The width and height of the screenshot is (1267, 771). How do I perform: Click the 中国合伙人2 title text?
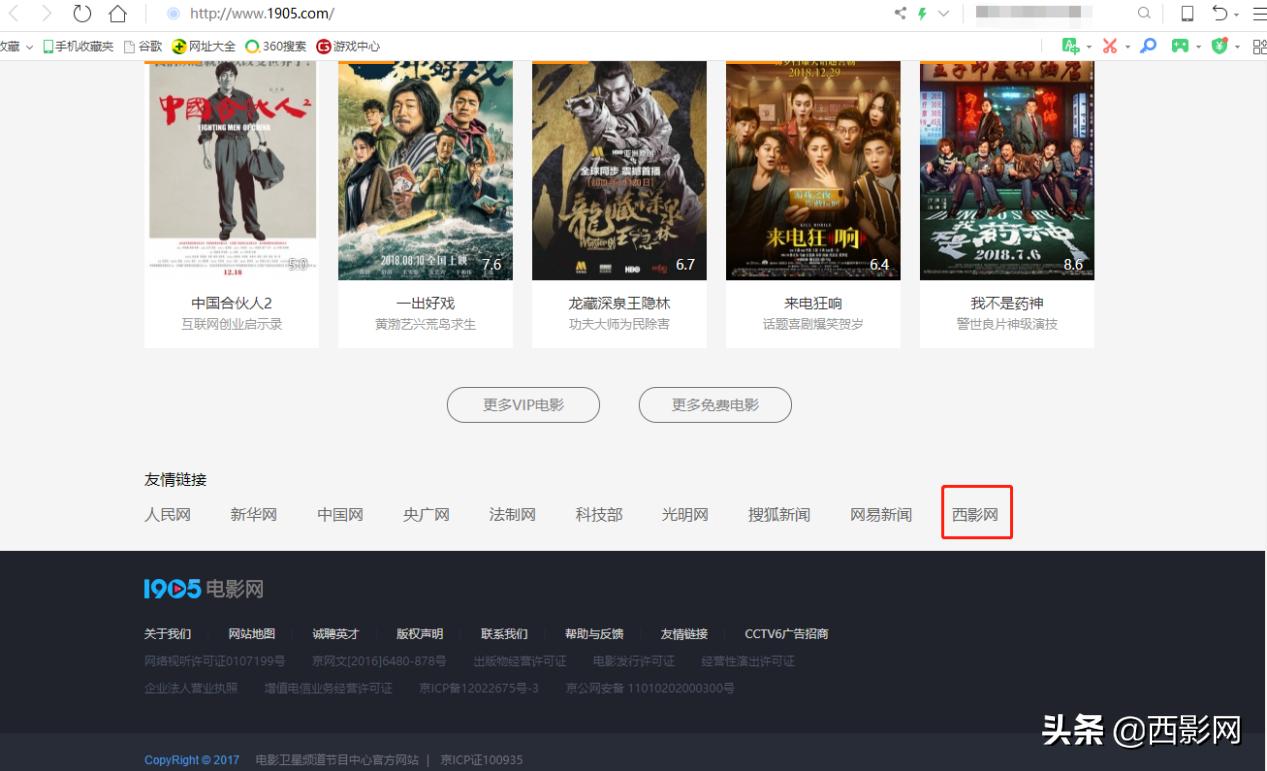232,303
